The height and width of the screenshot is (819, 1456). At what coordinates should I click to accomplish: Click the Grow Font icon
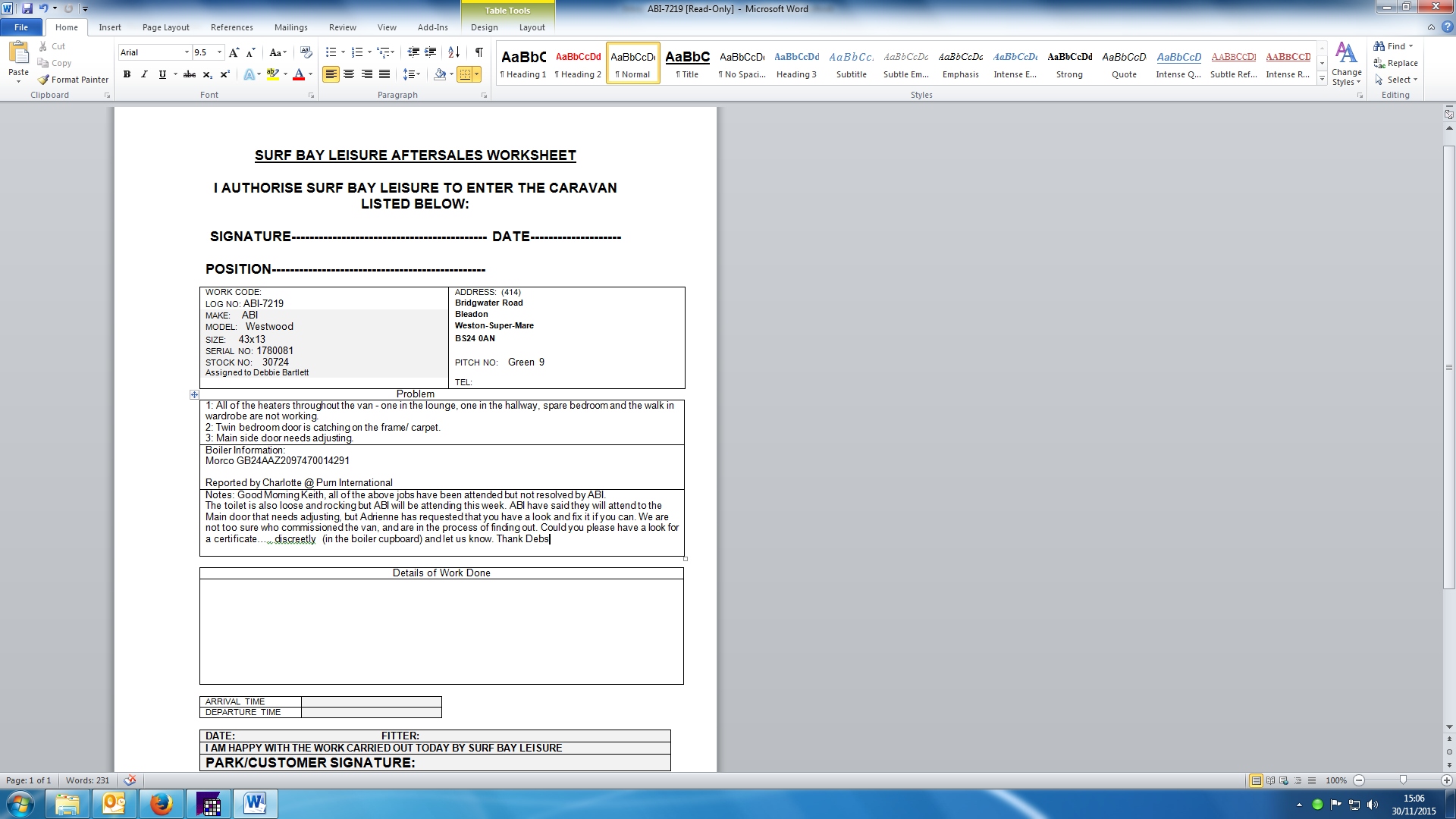[x=234, y=52]
